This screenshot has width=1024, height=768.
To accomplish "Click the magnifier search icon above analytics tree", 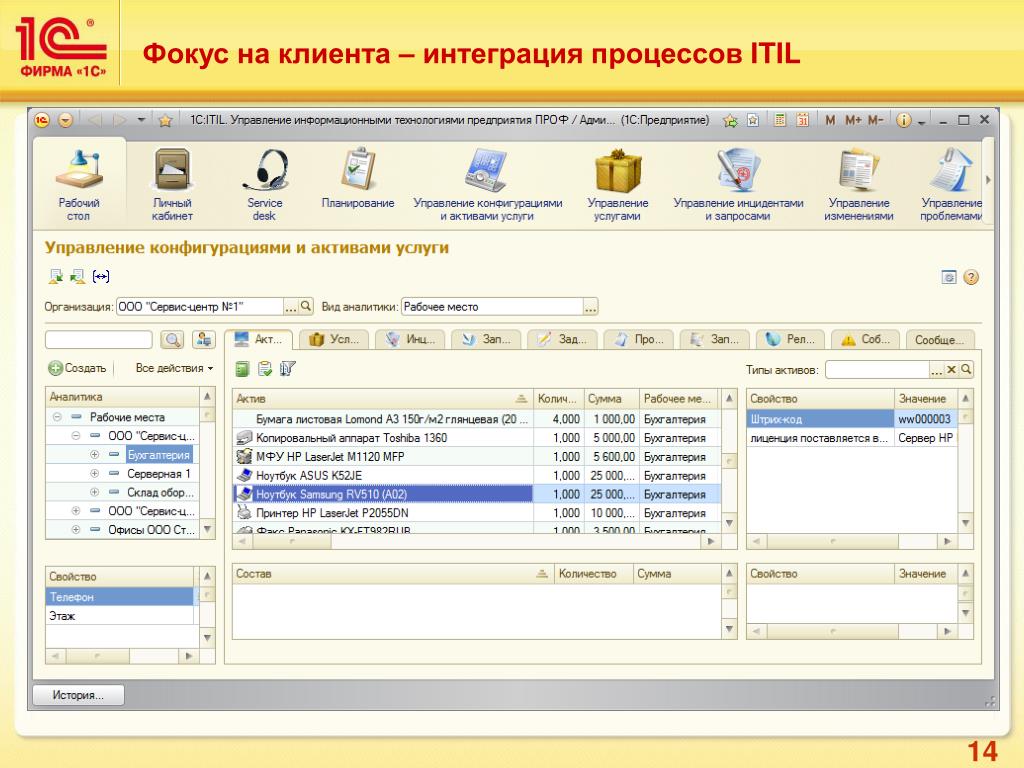I will [x=172, y=340].
